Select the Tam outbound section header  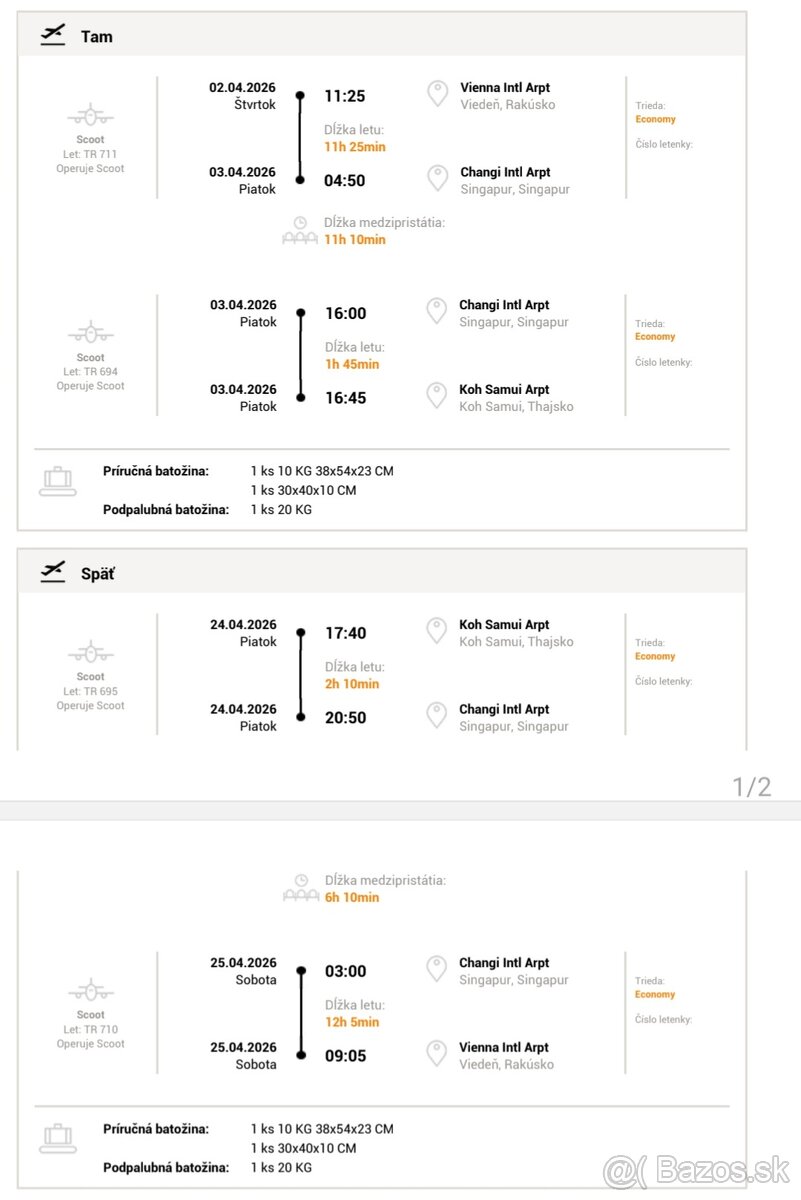pyautogui.click(x=97, y=36)
